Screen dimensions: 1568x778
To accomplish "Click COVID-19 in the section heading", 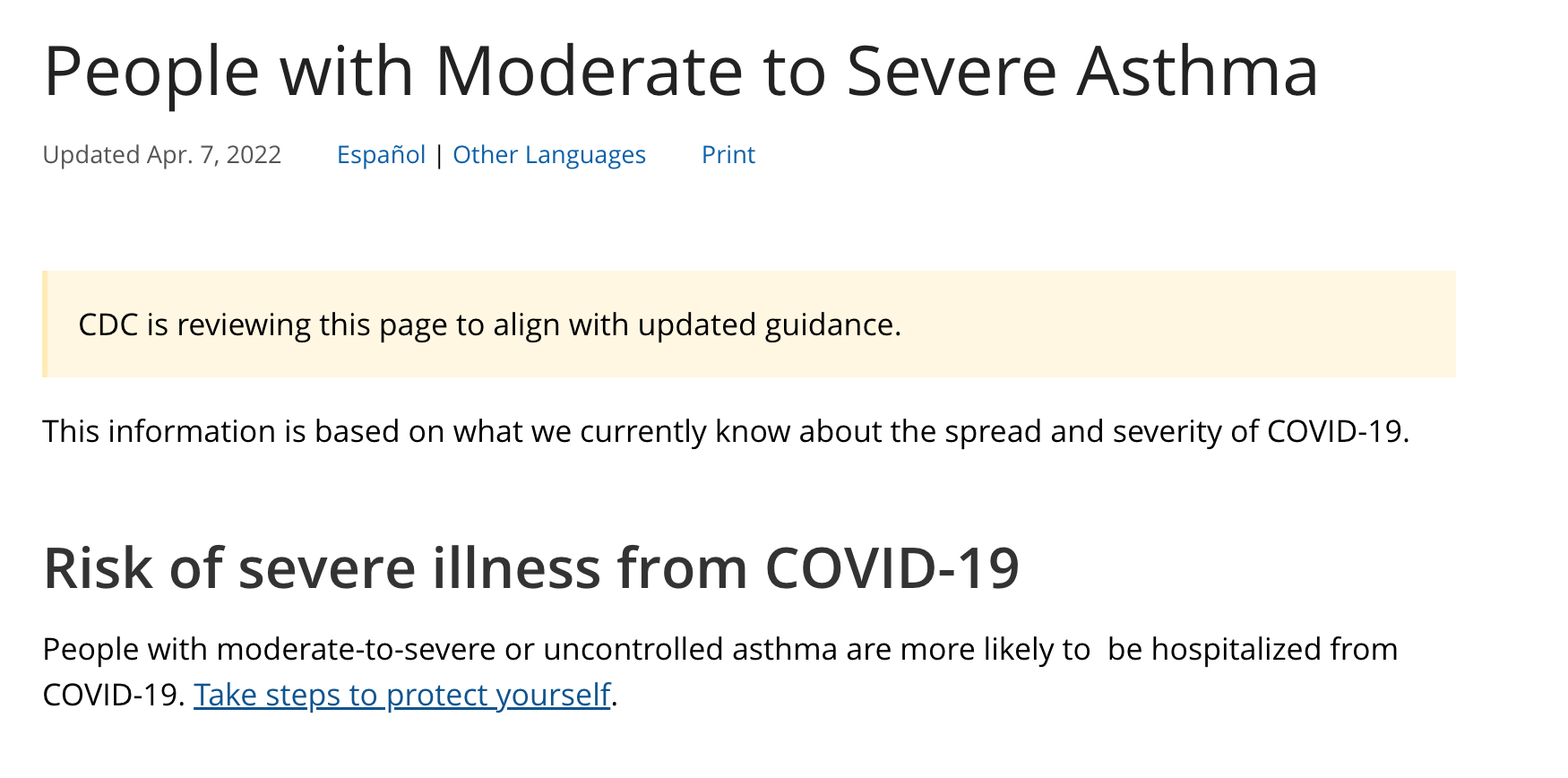I will [892, 568].
